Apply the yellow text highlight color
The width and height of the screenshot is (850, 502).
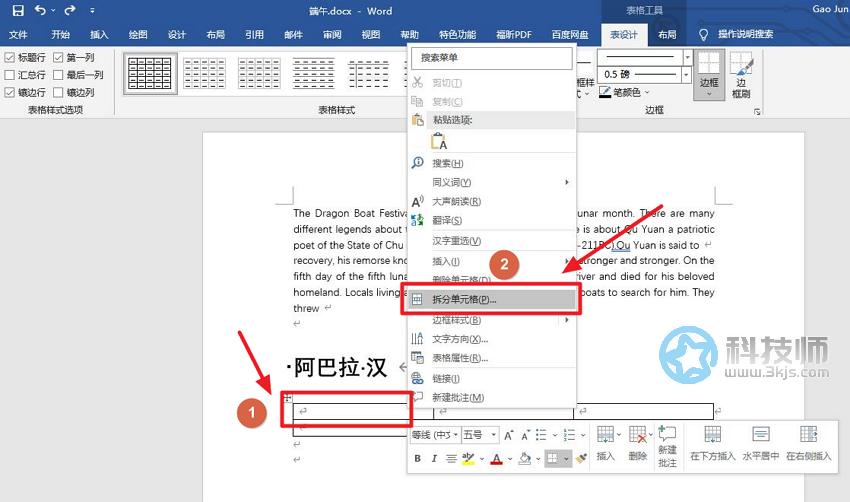pyautogui.click(x=468, y=459)
